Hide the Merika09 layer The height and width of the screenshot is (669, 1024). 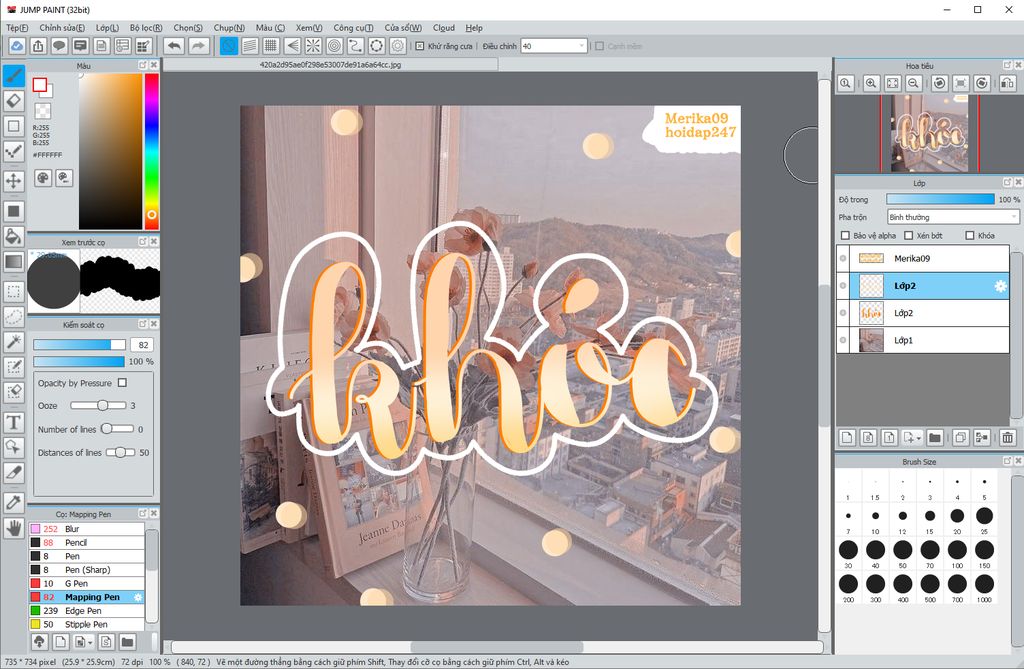(843, 259)
